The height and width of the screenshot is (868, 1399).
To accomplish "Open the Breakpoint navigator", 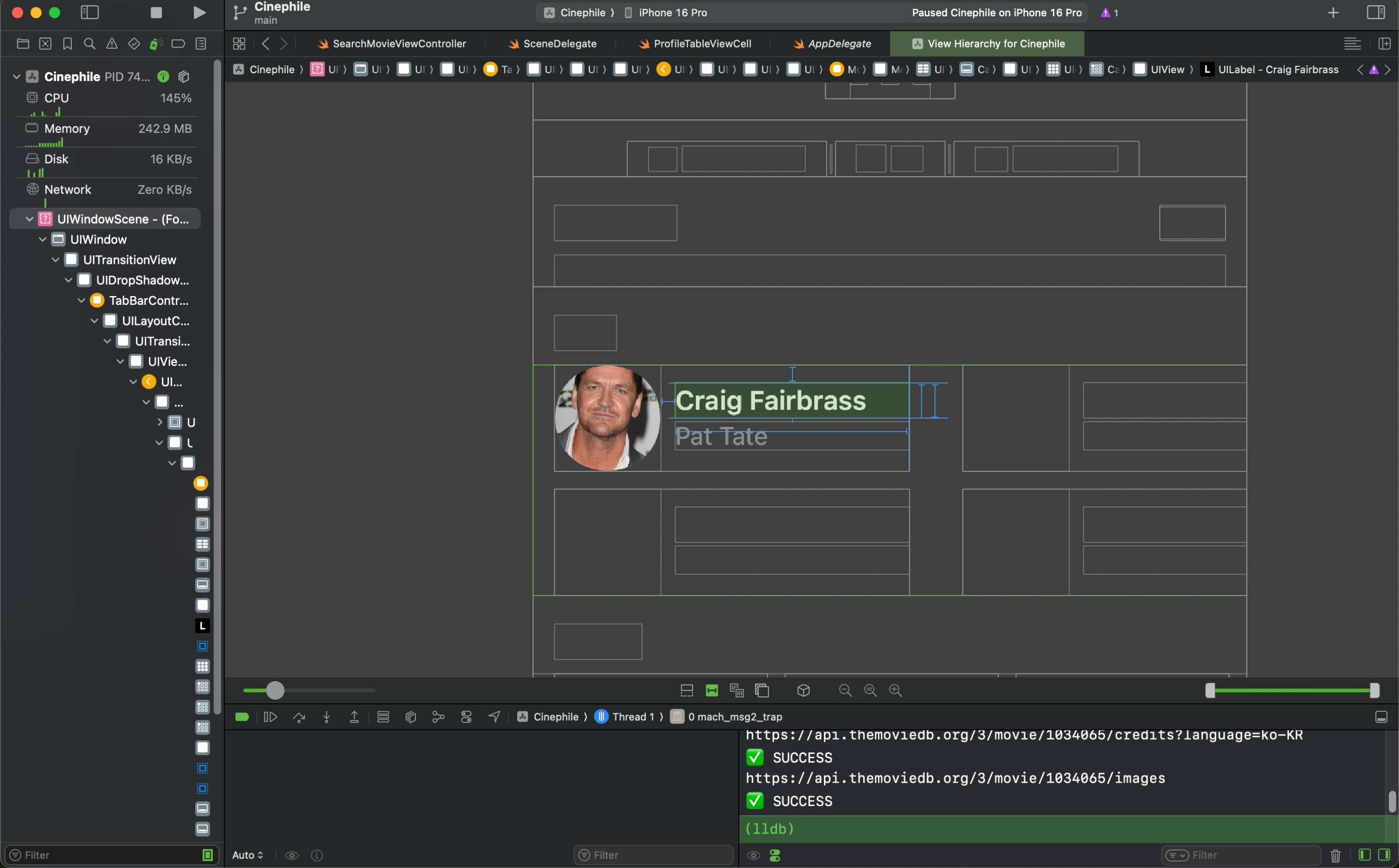I will [178, 44].
